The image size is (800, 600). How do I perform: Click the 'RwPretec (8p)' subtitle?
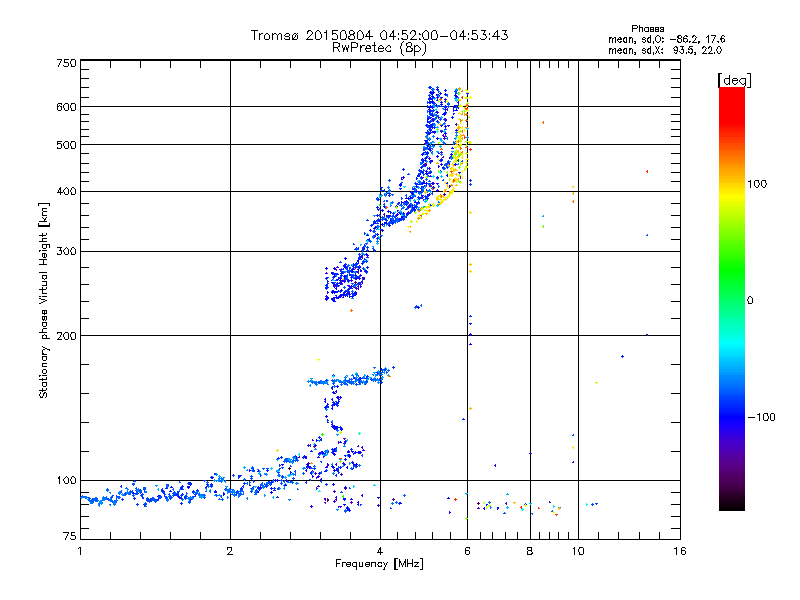pyautogui.click(x=379, y=48)
